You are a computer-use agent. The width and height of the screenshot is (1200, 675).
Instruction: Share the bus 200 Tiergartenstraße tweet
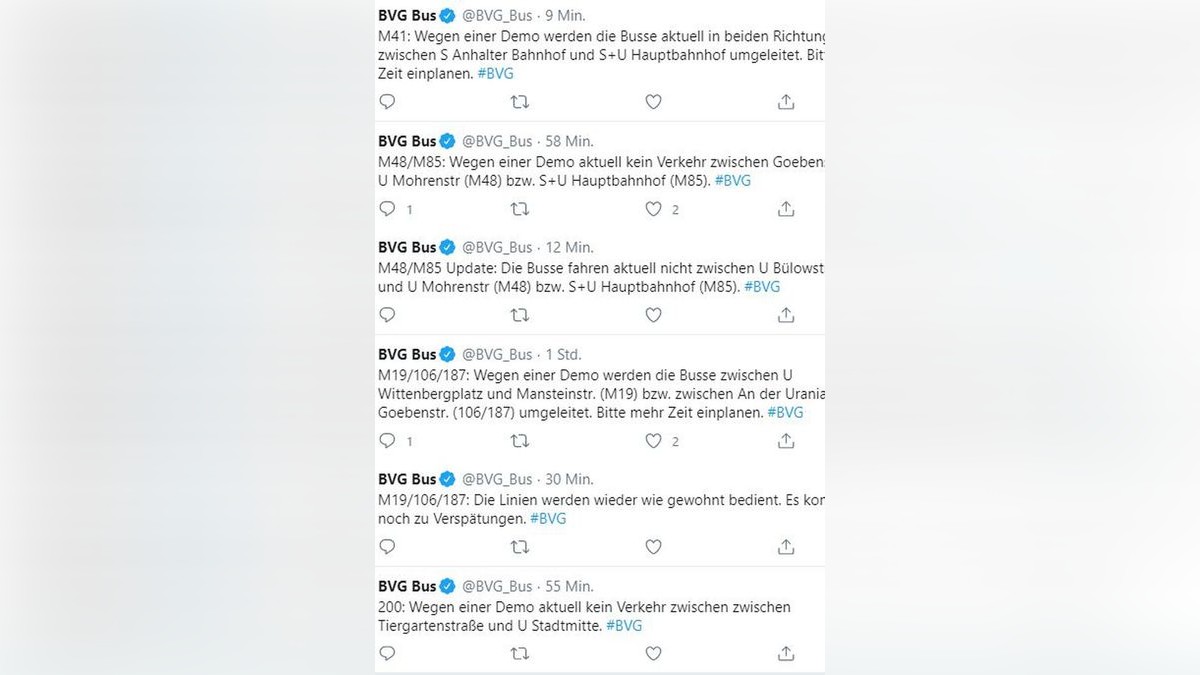(786, 654)
